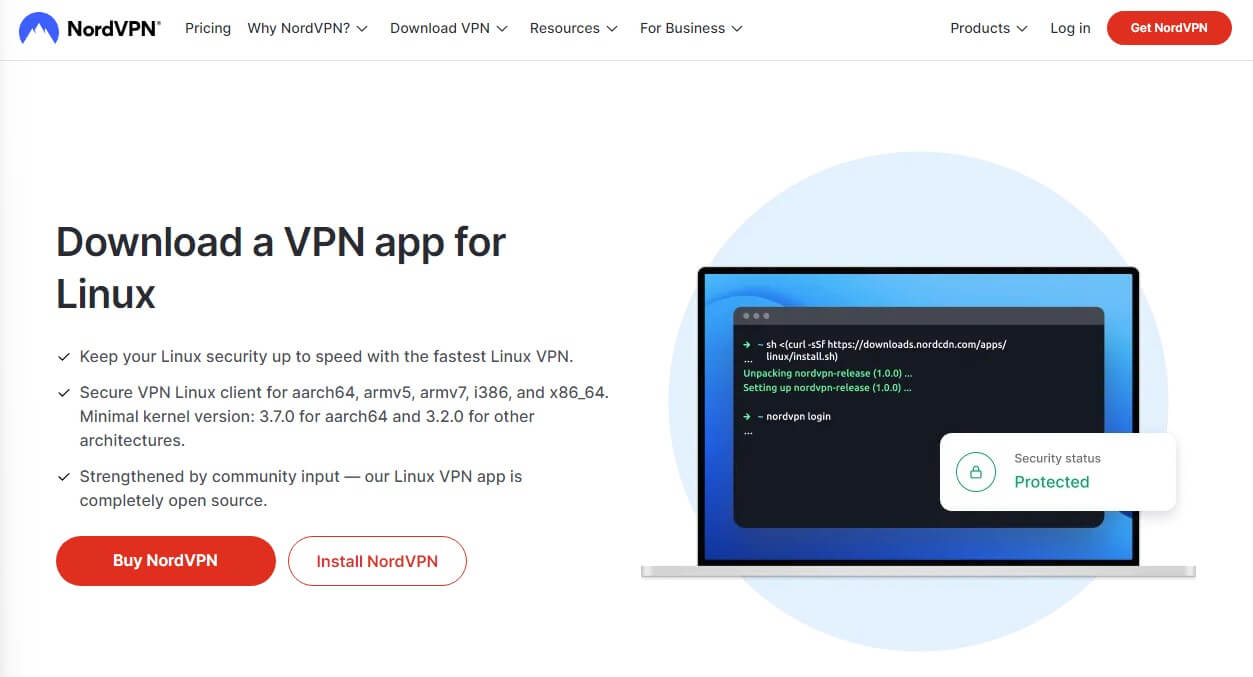The width and height of the screenshot is (1253, 677).
Task: Open the Products dropdown
Action: point(989,28)
